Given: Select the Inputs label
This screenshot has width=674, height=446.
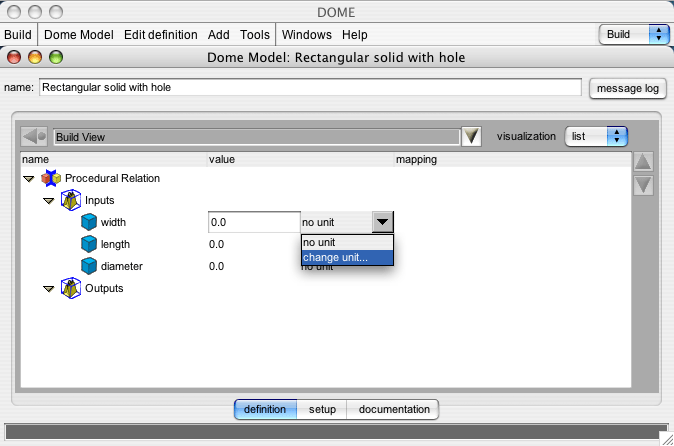Looking at the screenshot, I should click(x=99, y=200).
